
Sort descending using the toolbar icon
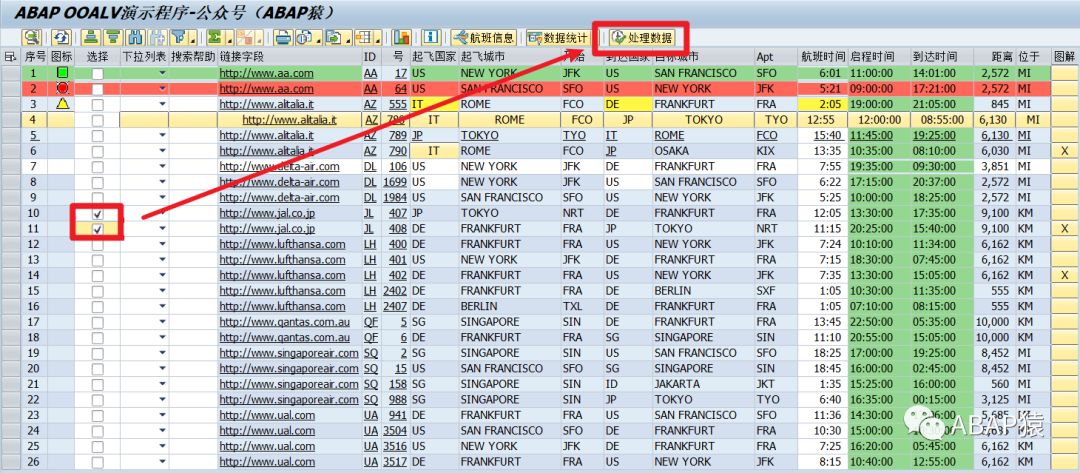coord(112,37)
